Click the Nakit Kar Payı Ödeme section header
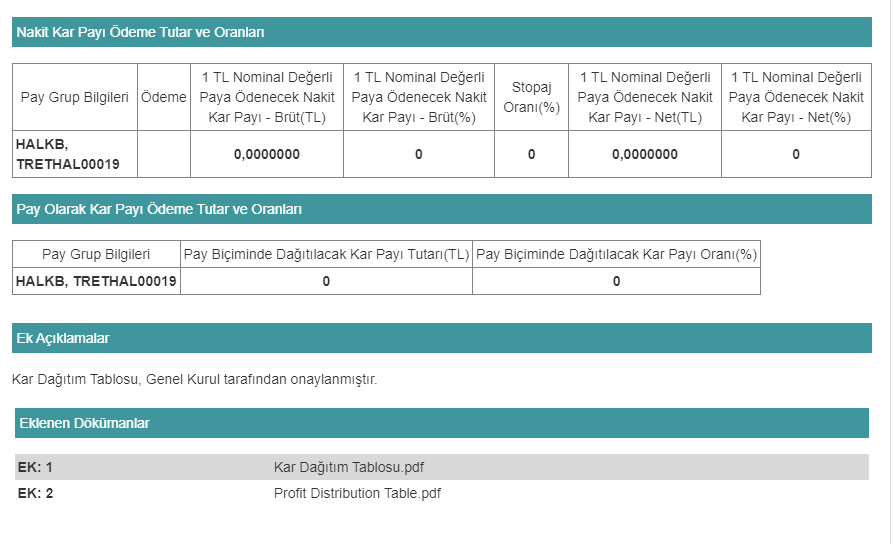 141,32
